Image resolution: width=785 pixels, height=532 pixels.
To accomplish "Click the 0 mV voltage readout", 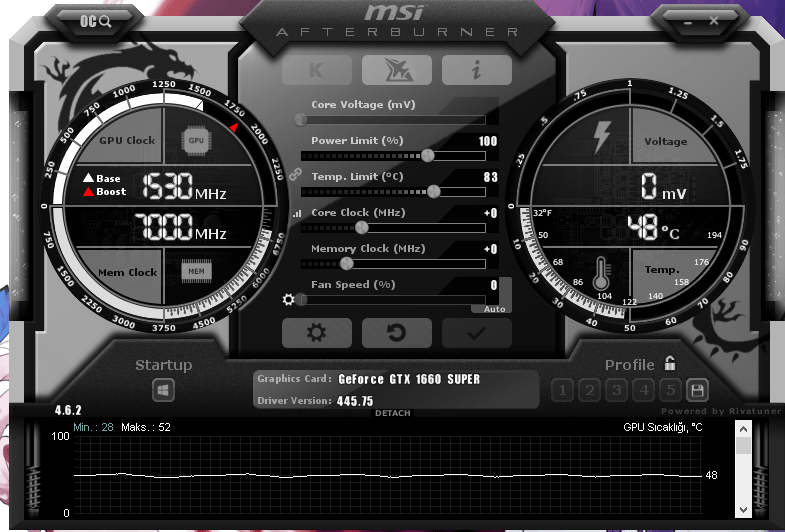I will 664,187.
